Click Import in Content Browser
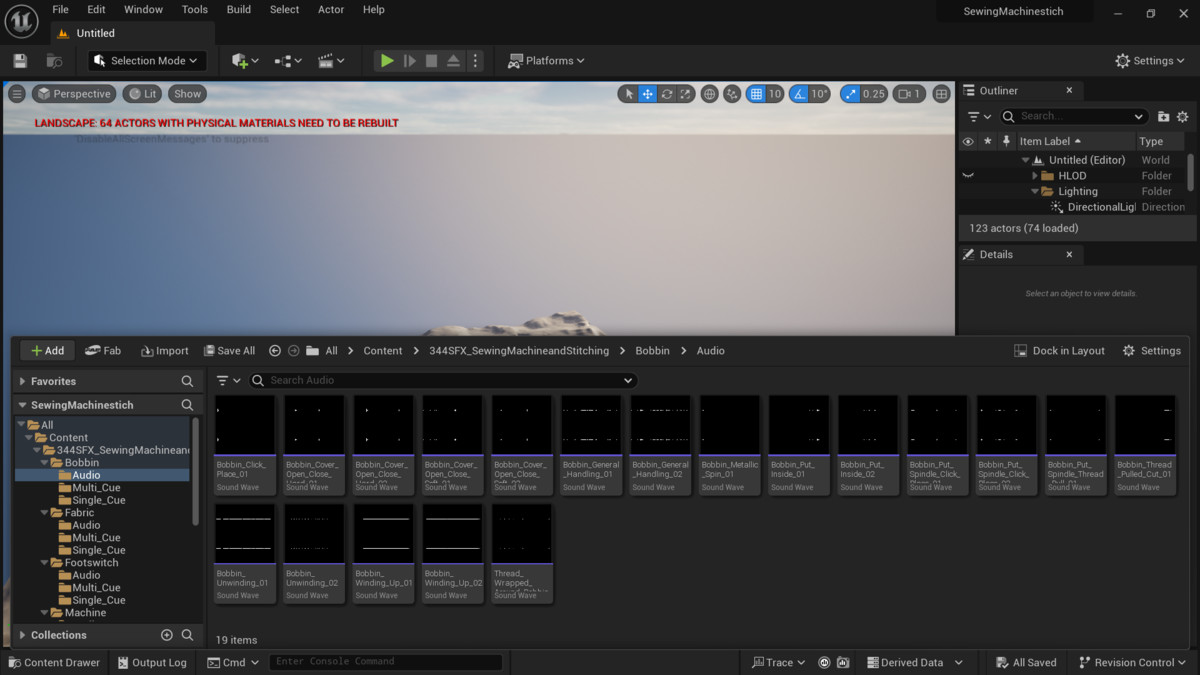The width and height of the screenshot is (1200, 675). click(x=165, y=351)
